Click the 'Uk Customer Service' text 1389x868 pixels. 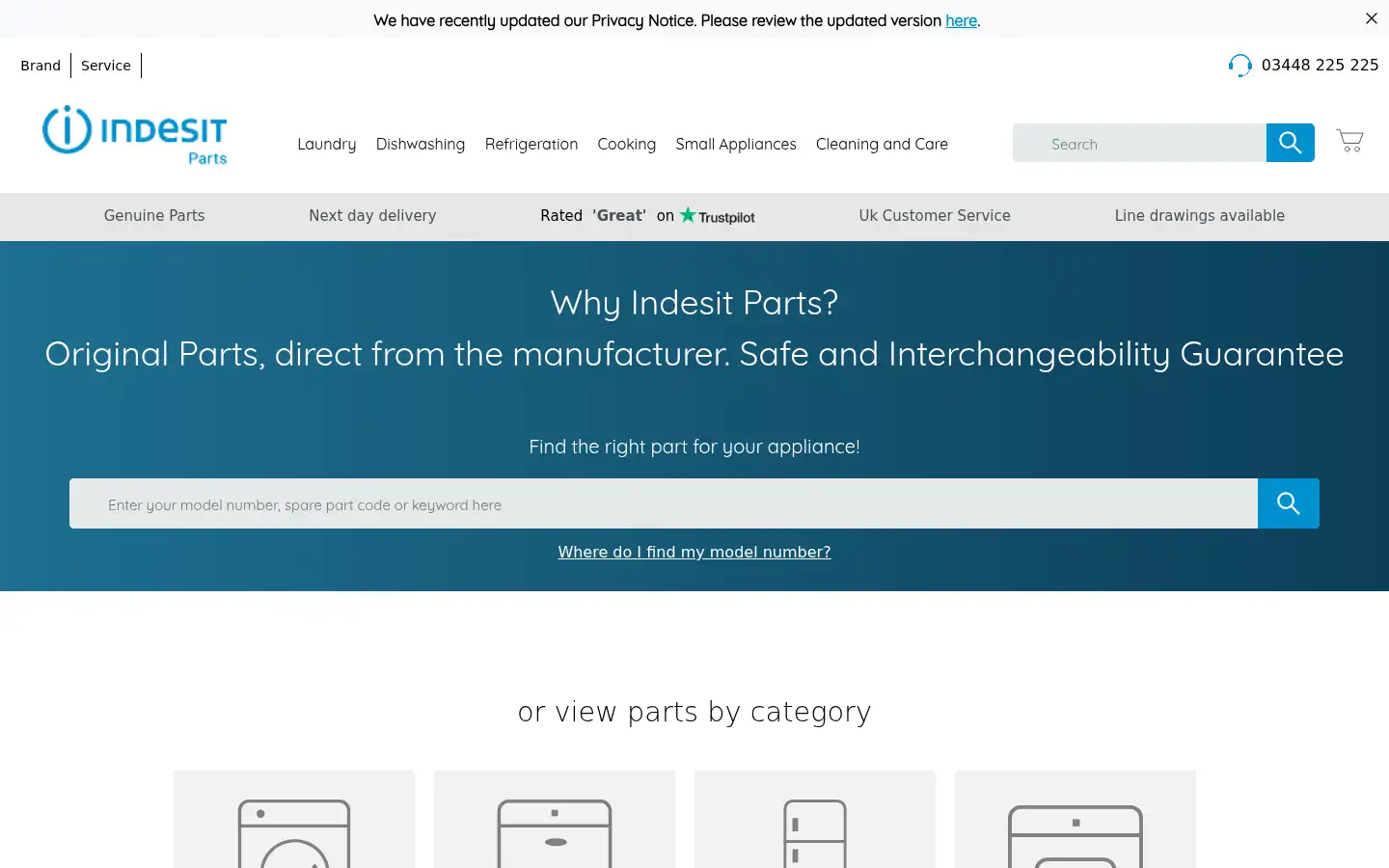coord(935,216)
